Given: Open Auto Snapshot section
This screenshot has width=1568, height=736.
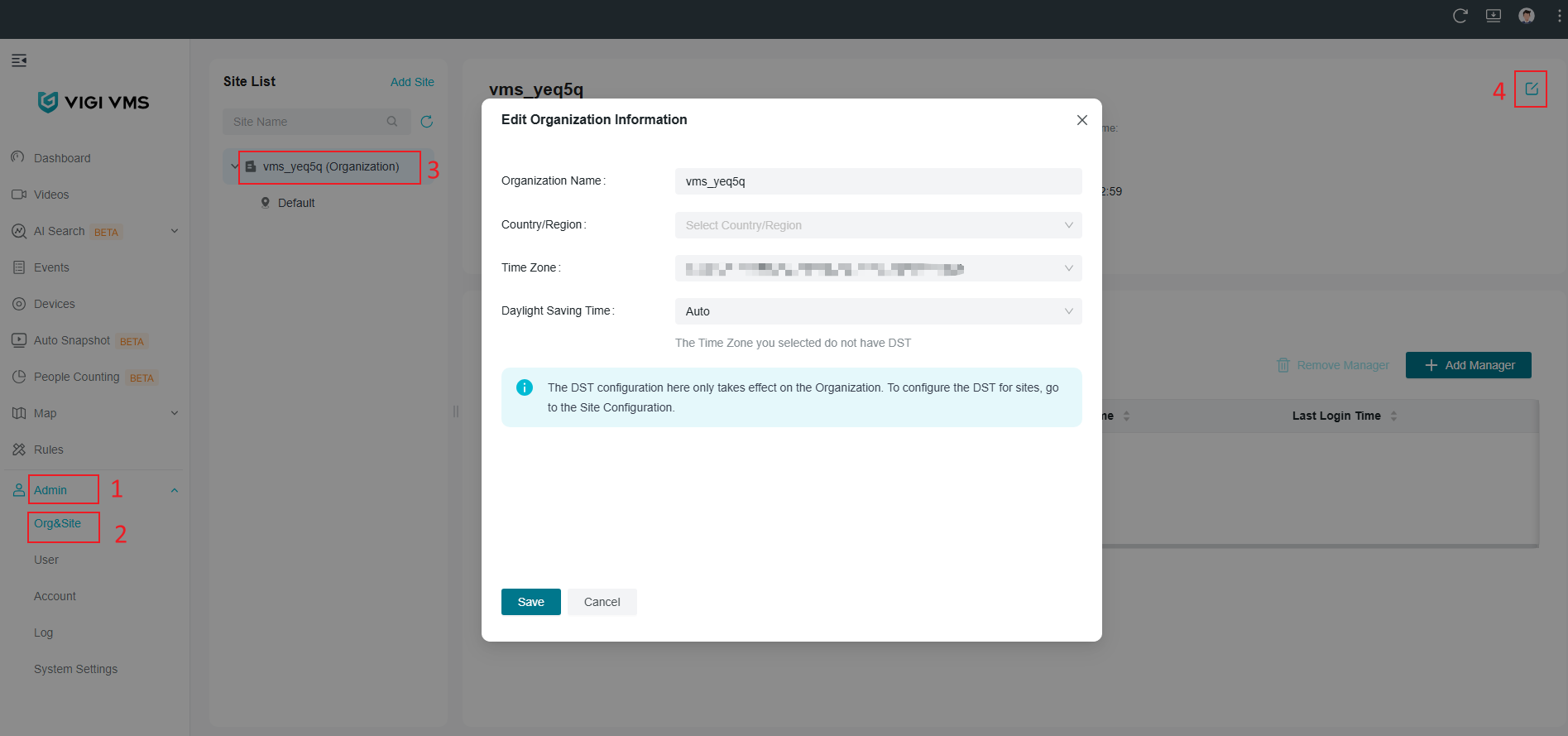Looking at the screenshot, I should pos(72,340).
